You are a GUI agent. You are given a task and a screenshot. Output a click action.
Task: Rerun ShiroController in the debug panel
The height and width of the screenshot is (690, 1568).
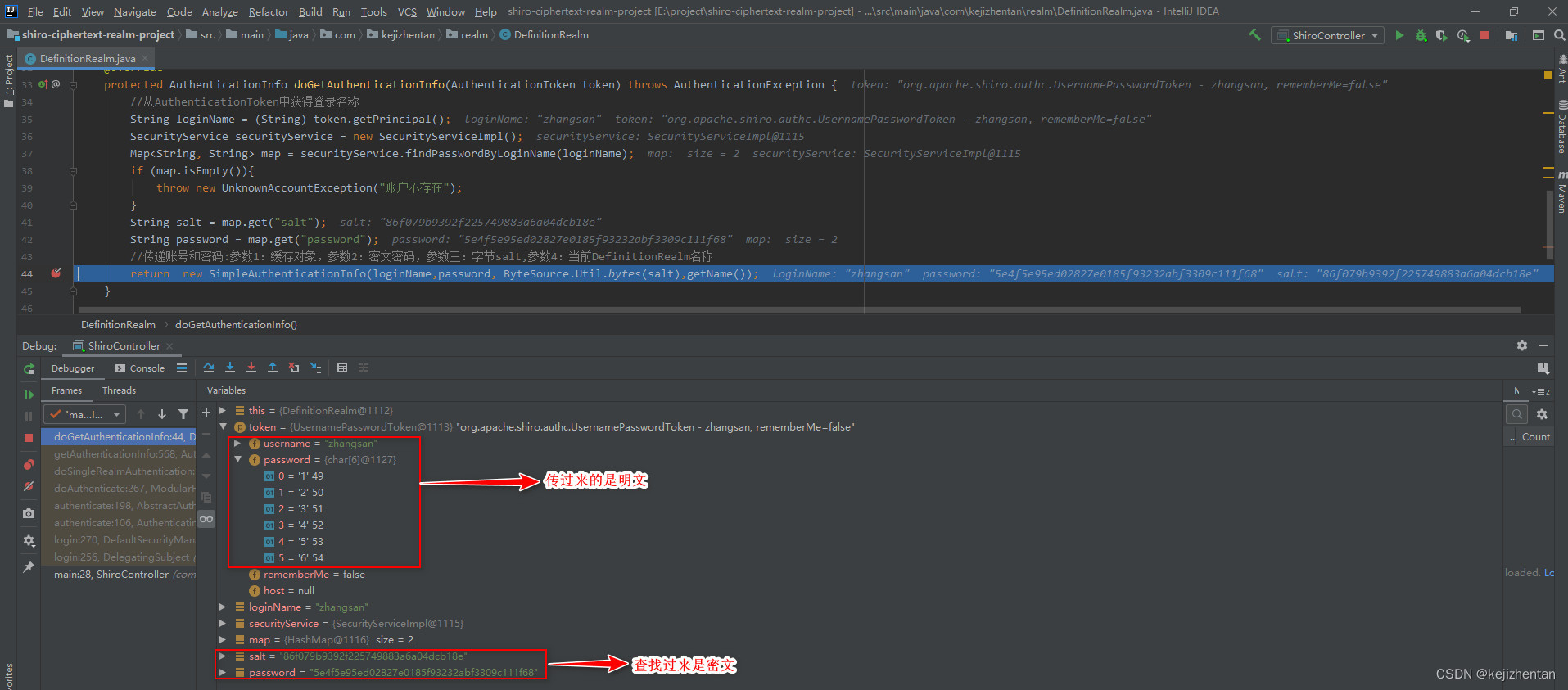pyautogui.click(x=29, y=369)
